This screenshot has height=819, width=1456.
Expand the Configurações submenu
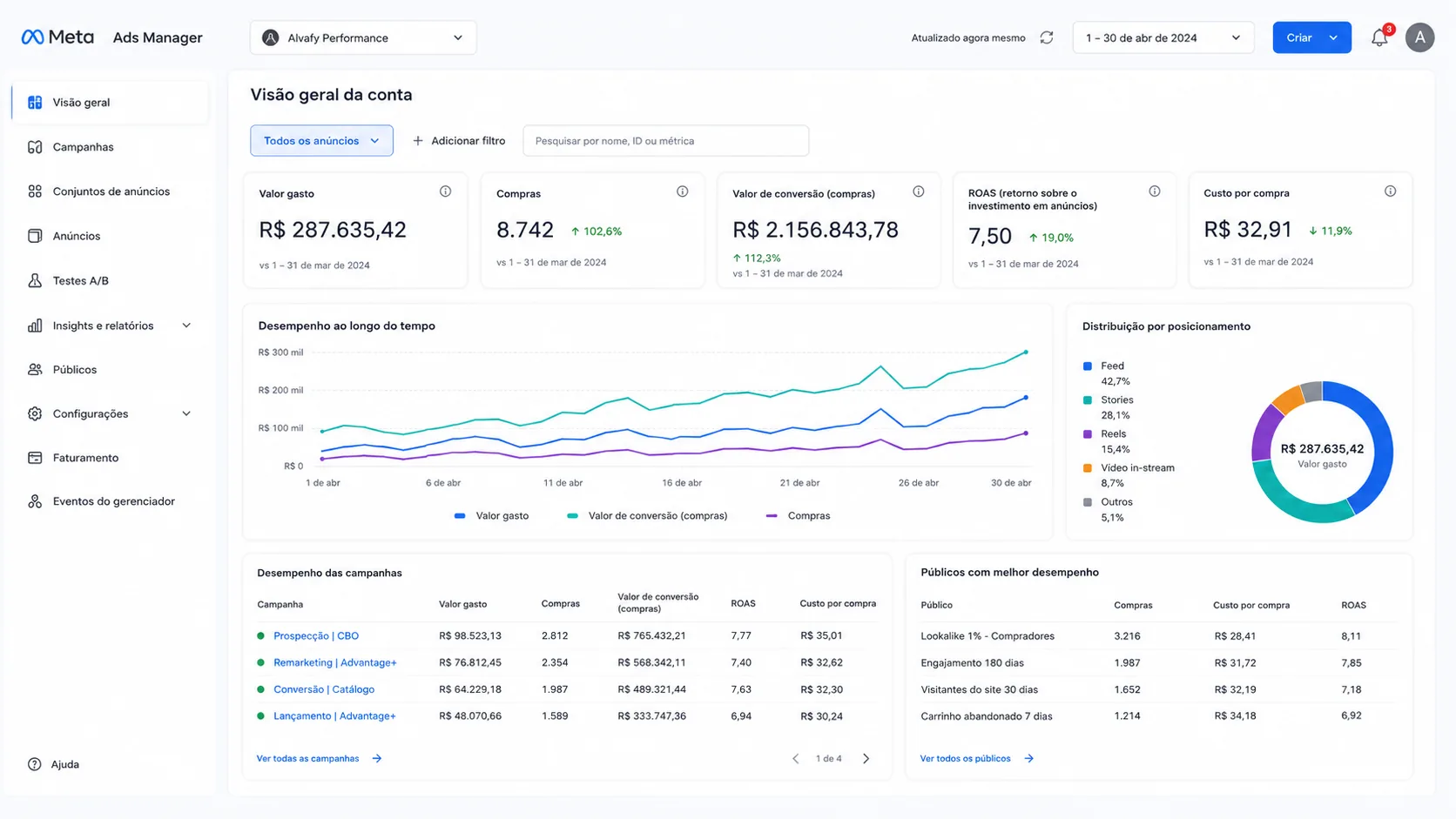(x=186, y=413)
